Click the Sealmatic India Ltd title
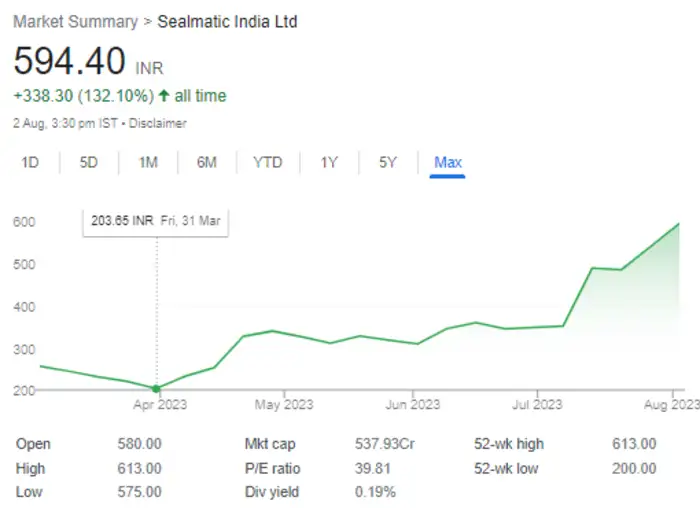Screen dimensions: 700x508 (x=227, y=22)
